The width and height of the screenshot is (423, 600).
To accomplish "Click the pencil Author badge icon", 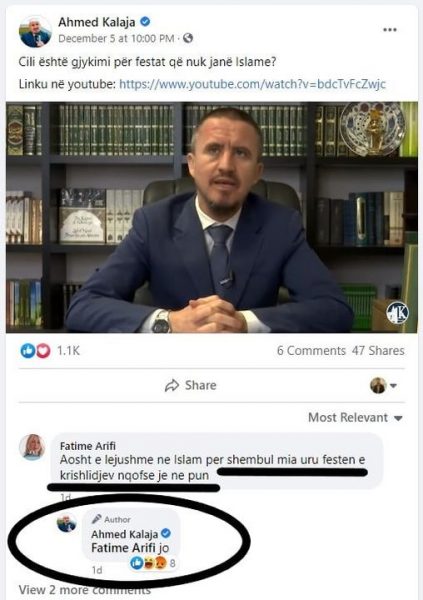I will tap(96, 519).
